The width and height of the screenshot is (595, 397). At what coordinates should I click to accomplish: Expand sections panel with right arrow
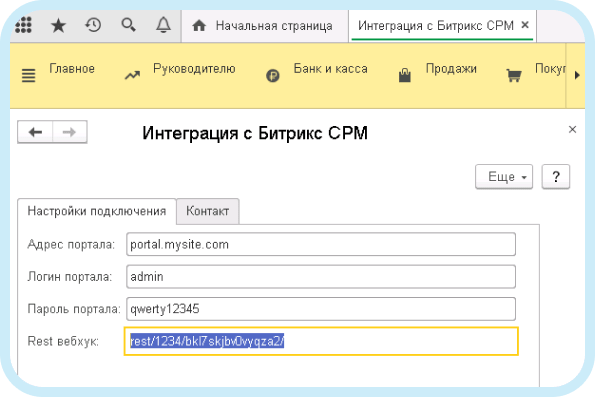[577, 75]
